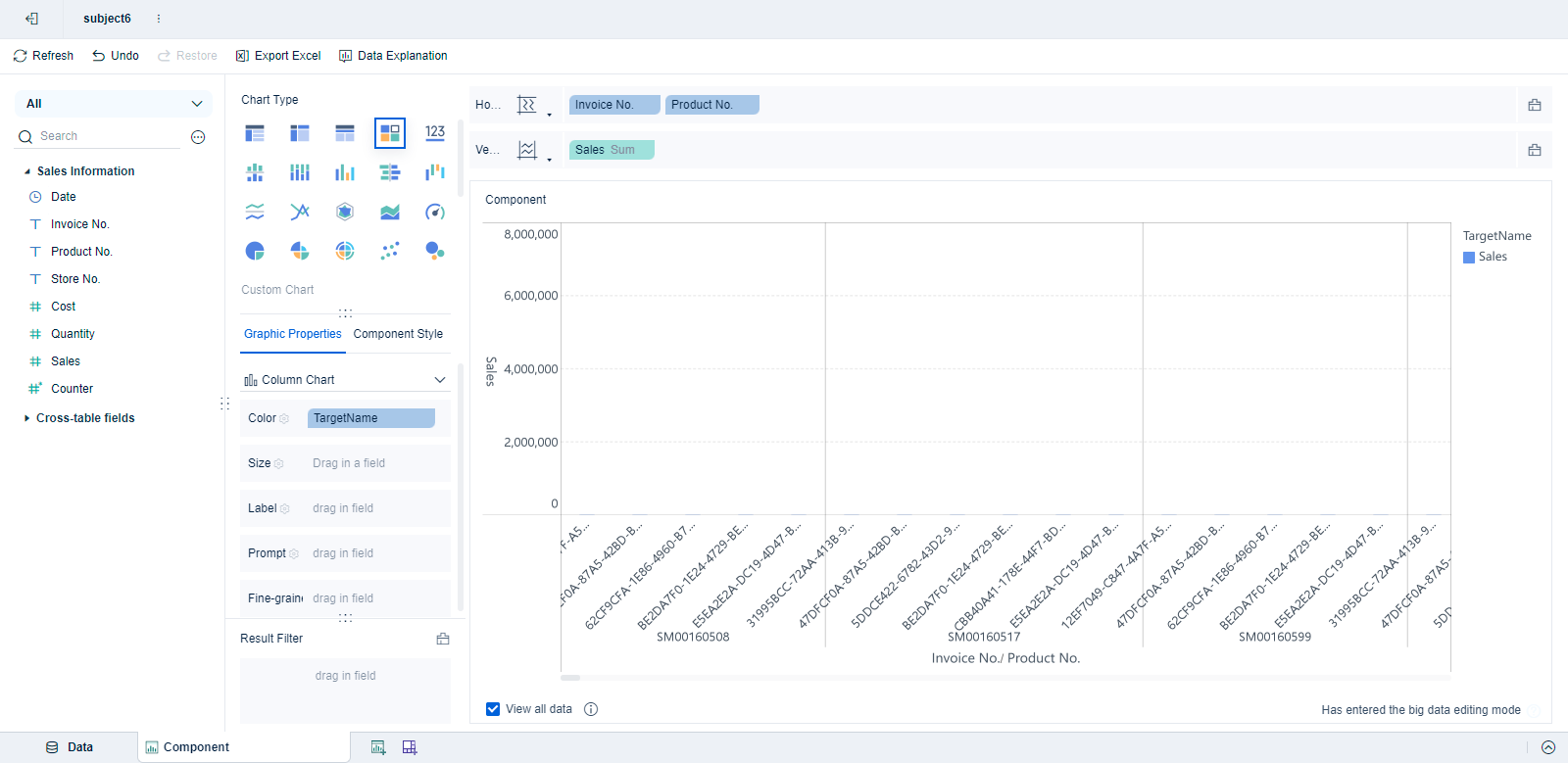Focus the field Search input
Image resolution: width=1568 pixels, height=763 pixels.
108,136
